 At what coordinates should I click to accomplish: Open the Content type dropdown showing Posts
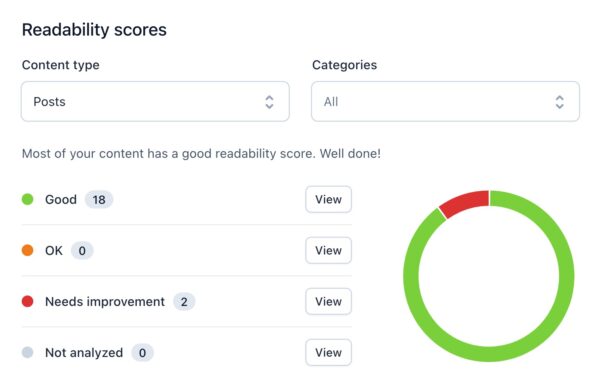[x=155, y=101]
